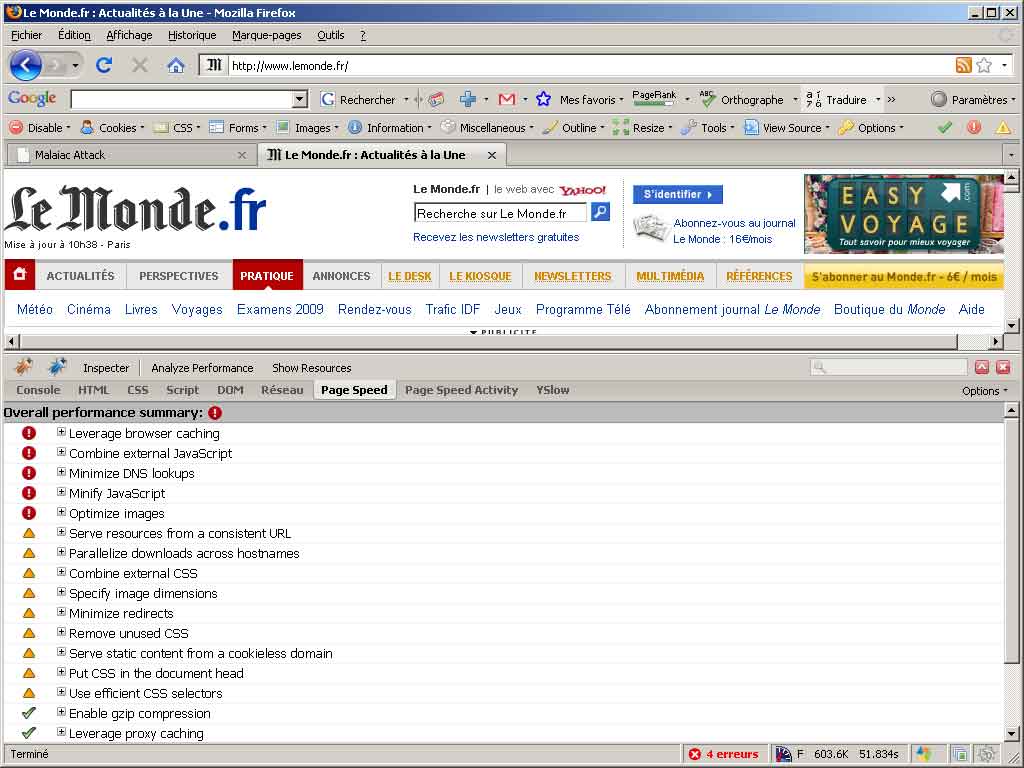The height and width of the screenshot is (768, 1024).
Task: Click the RSS feed icon in the address bar
Action: point(963,65)
